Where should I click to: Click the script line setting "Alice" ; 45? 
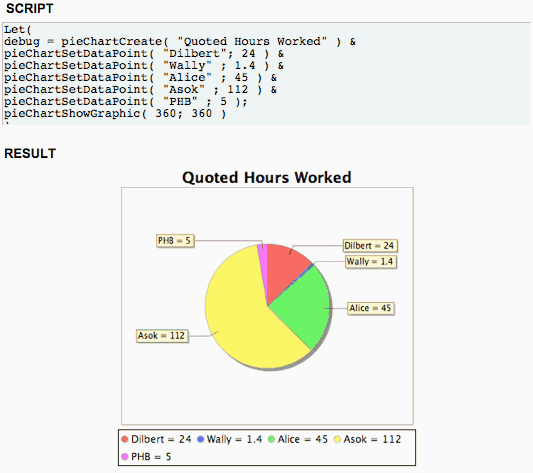[x=140, y=78]
